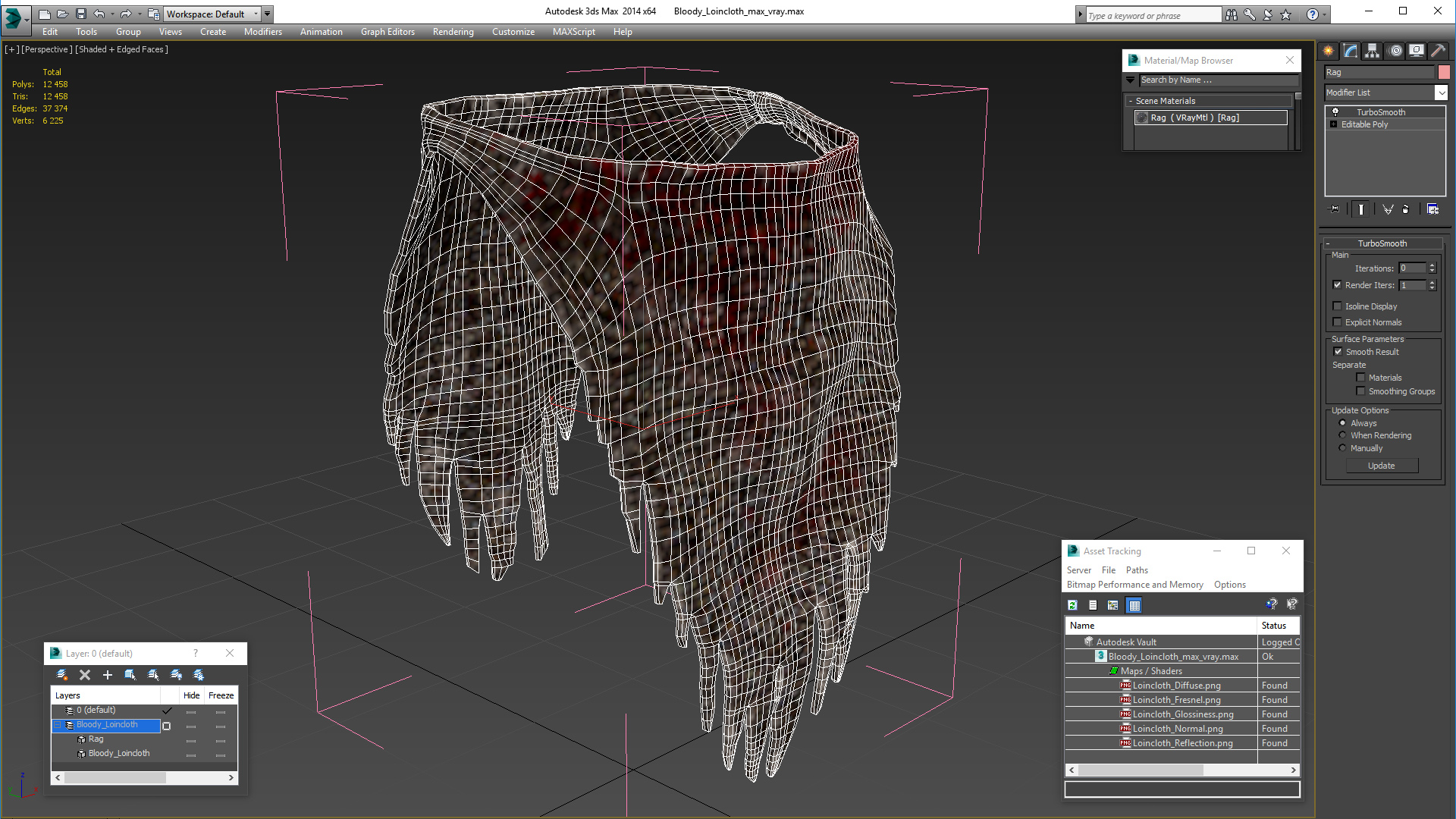This screenshot has width=1456, height=819.
Task: Switch to the Modify panel tab
Action: tap(1351, 51)
